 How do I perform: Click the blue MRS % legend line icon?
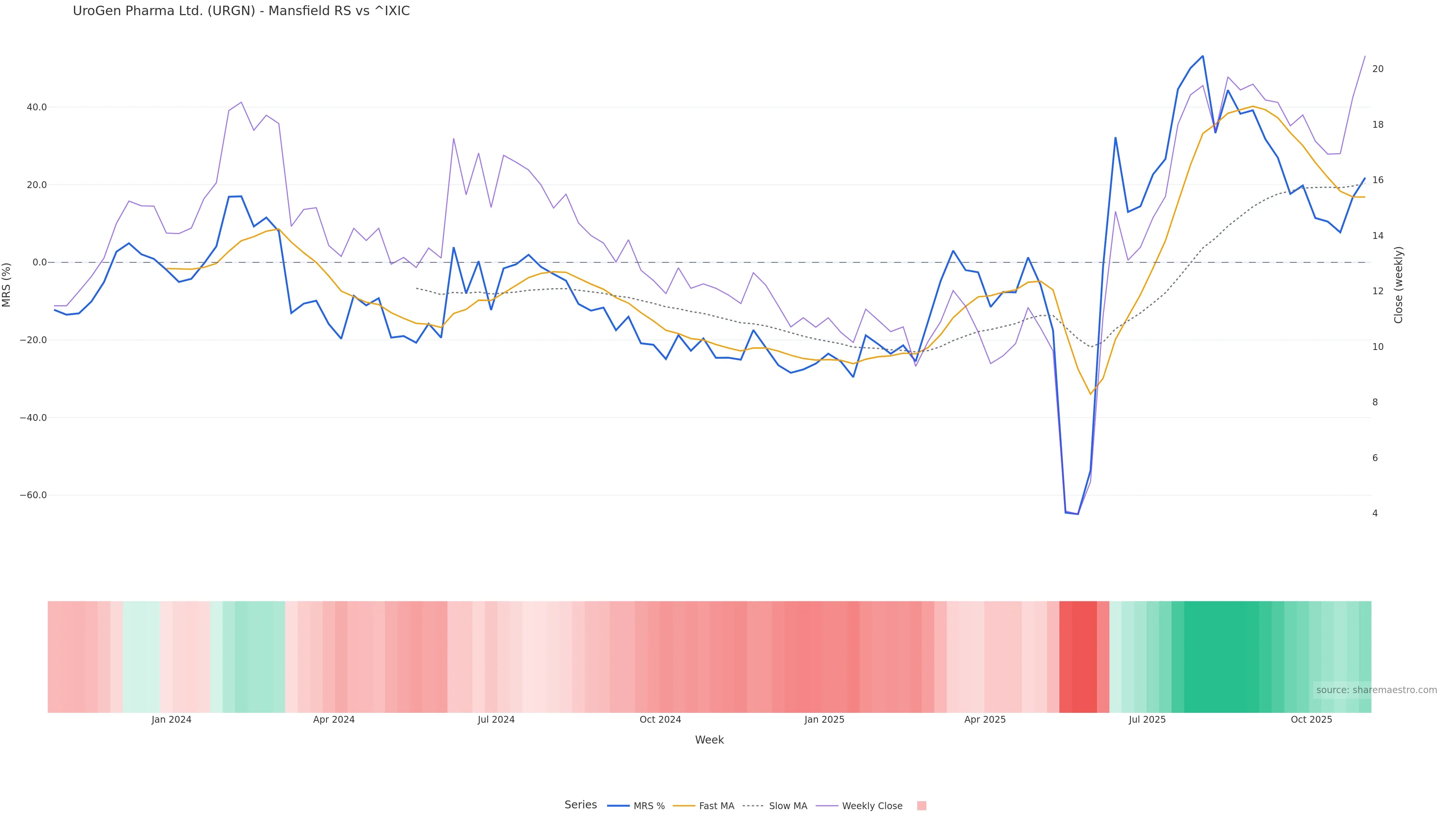(x=618, y=806)
